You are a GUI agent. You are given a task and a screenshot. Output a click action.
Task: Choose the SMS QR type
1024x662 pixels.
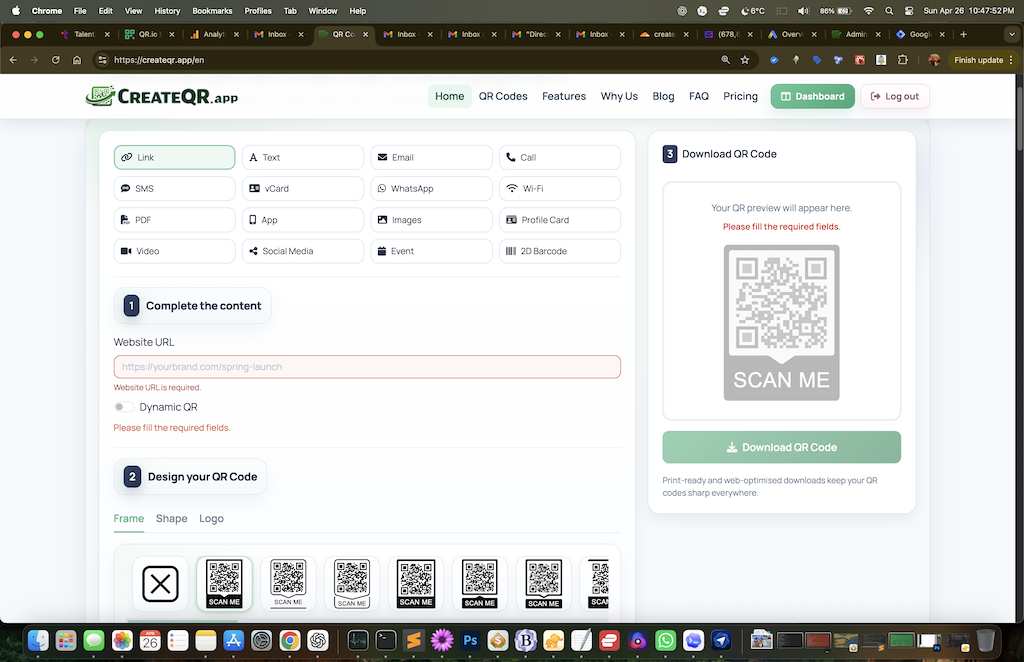174,189
